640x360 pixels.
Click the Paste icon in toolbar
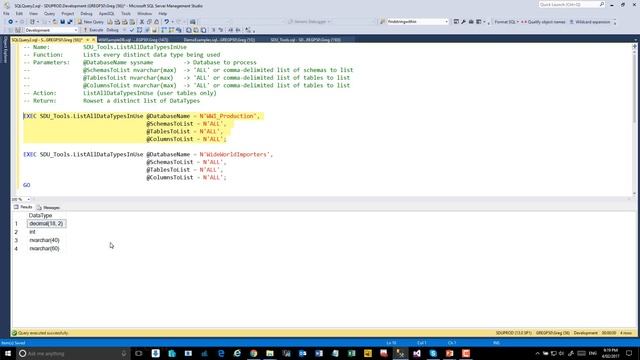tap(156, 22)
